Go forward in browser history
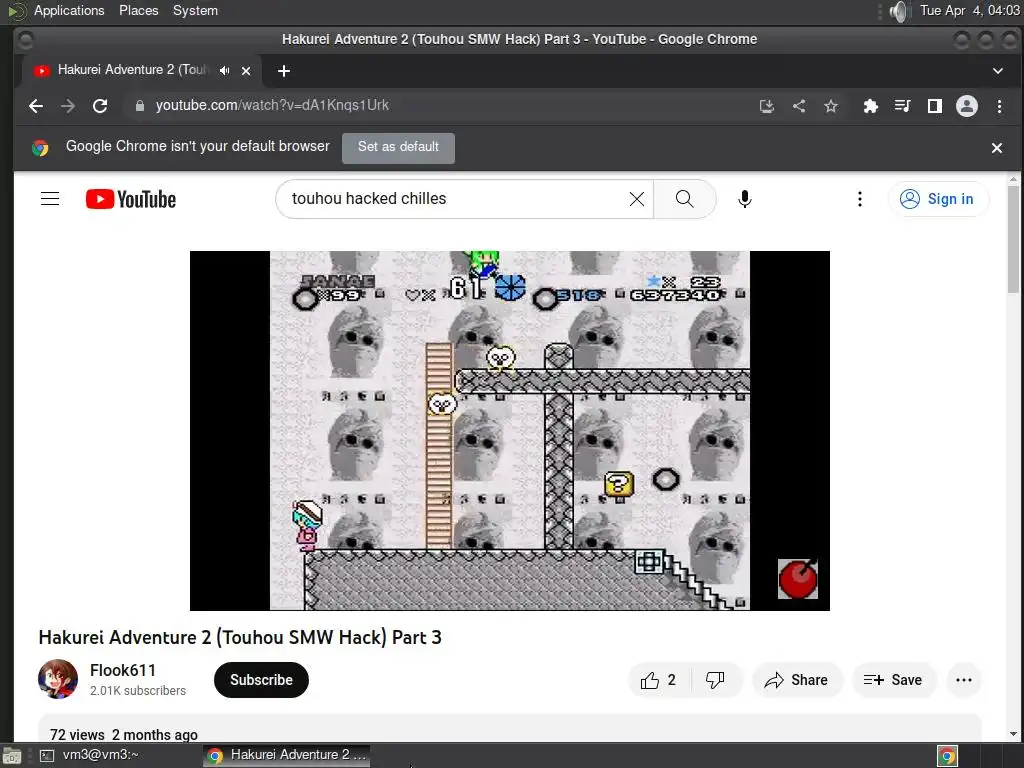Viewport: 1024px width, 768px height. tap(68, 106)
